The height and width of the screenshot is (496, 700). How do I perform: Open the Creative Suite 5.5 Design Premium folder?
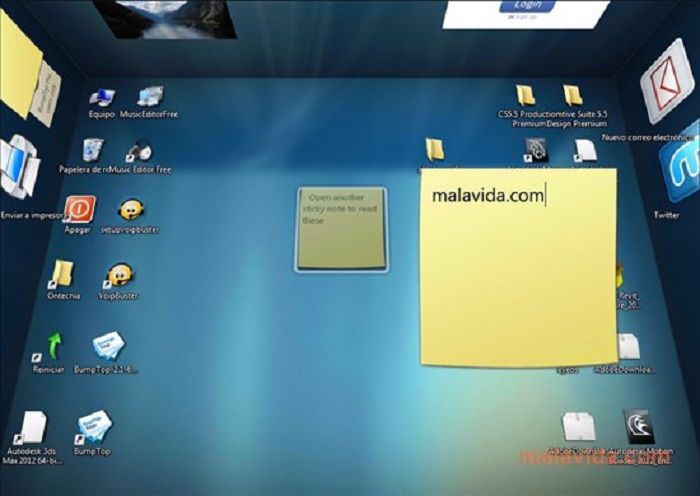coord(573,96)
